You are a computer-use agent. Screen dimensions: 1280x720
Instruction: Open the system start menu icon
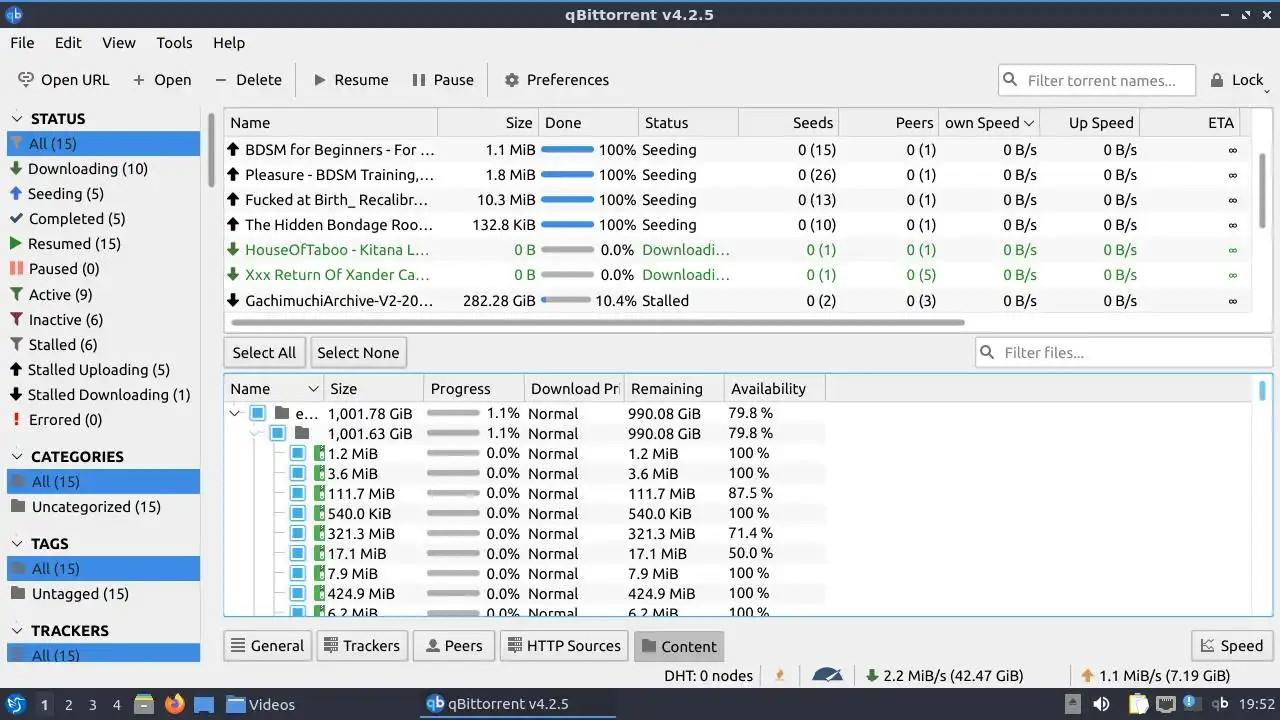click(16, 704)
